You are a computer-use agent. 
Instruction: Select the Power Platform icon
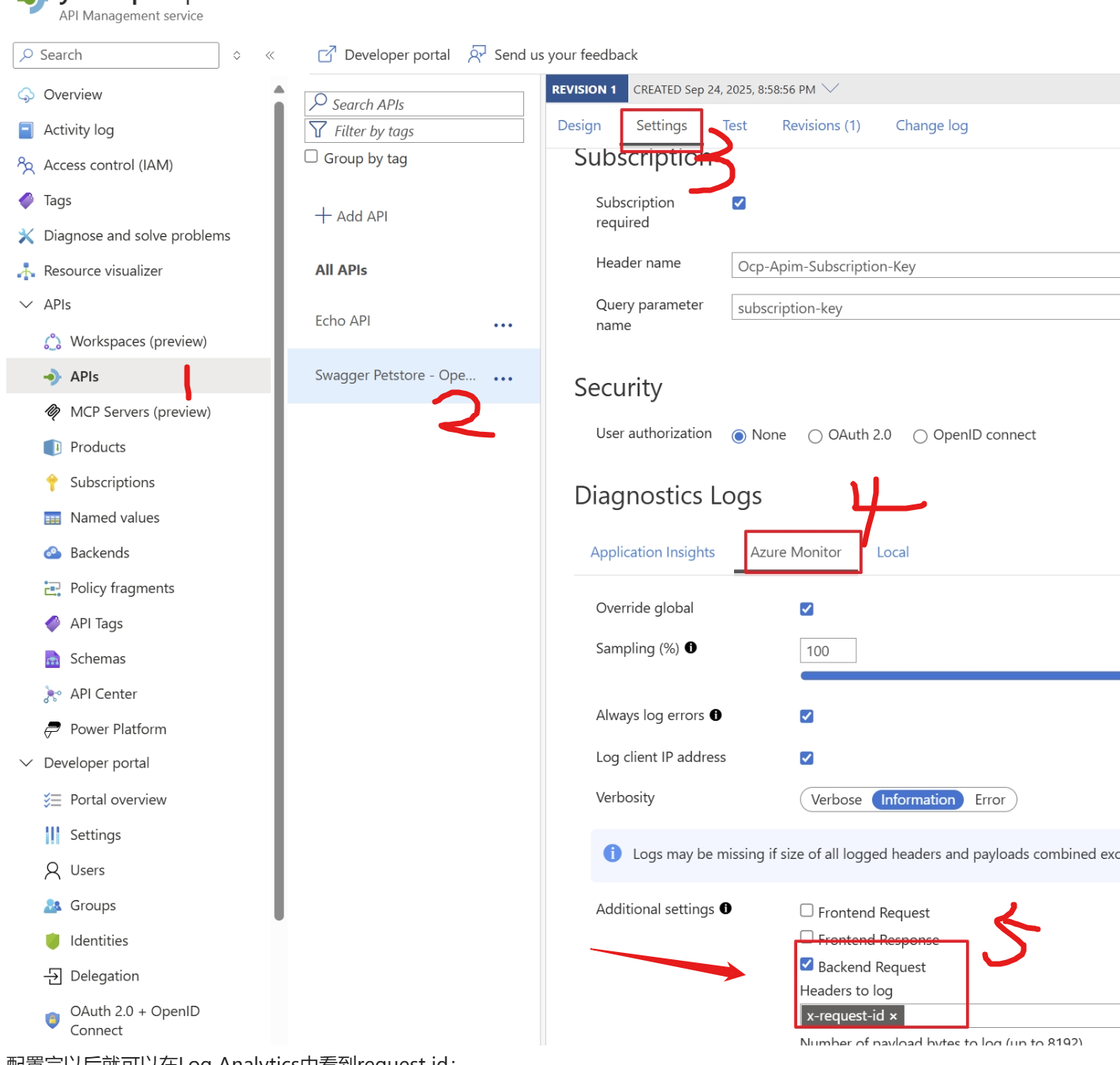53,729
